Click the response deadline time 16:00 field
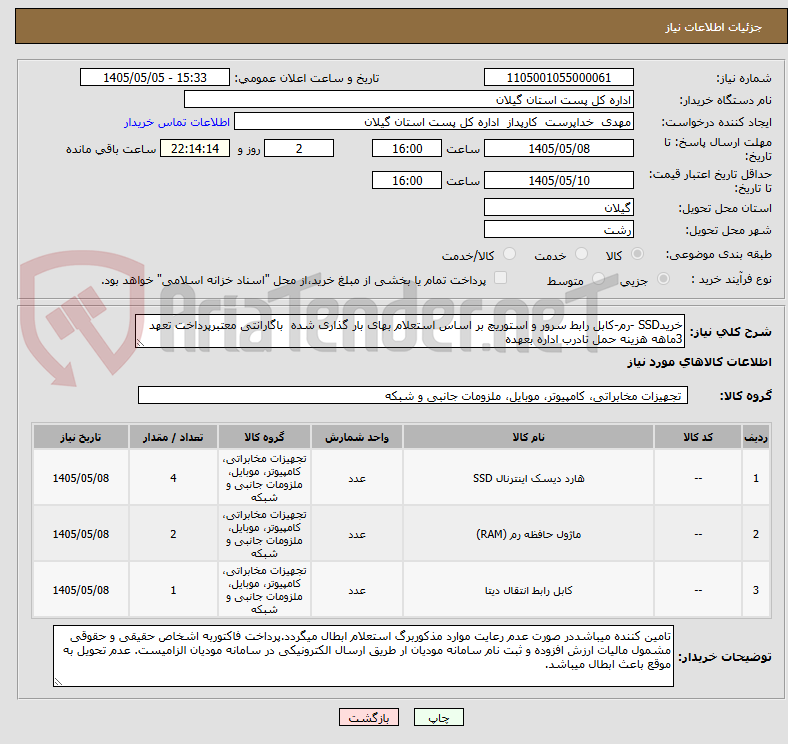The height and width of the screenshot is (744, 788). (407, 148)
